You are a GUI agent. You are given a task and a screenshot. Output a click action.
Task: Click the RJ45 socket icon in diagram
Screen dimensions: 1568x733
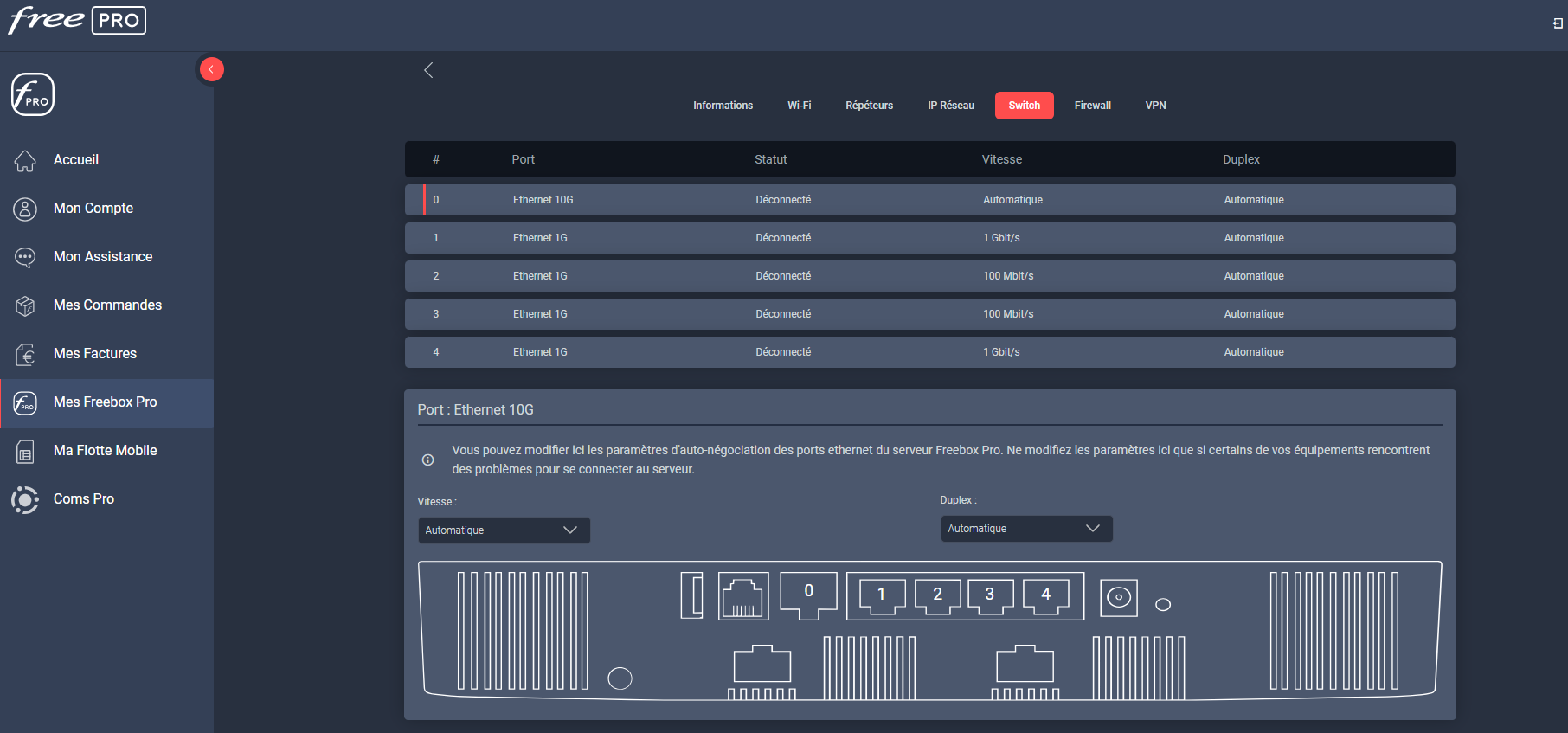[743, 595]
